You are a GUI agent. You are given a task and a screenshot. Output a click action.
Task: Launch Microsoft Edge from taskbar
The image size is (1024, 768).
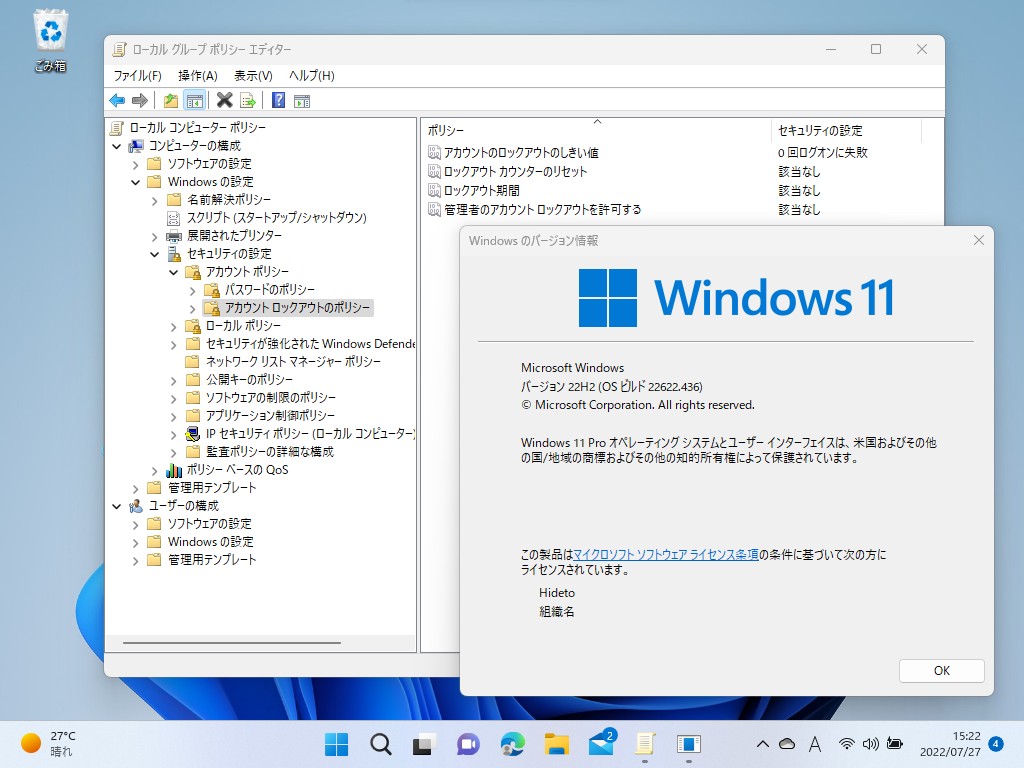(x=512, y=744)
